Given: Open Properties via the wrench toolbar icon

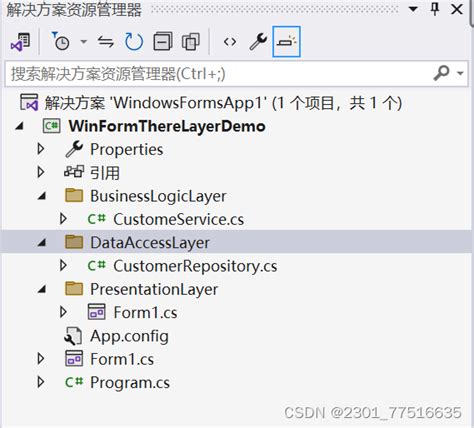Looking at the screenshot, I should pos(258,42).
